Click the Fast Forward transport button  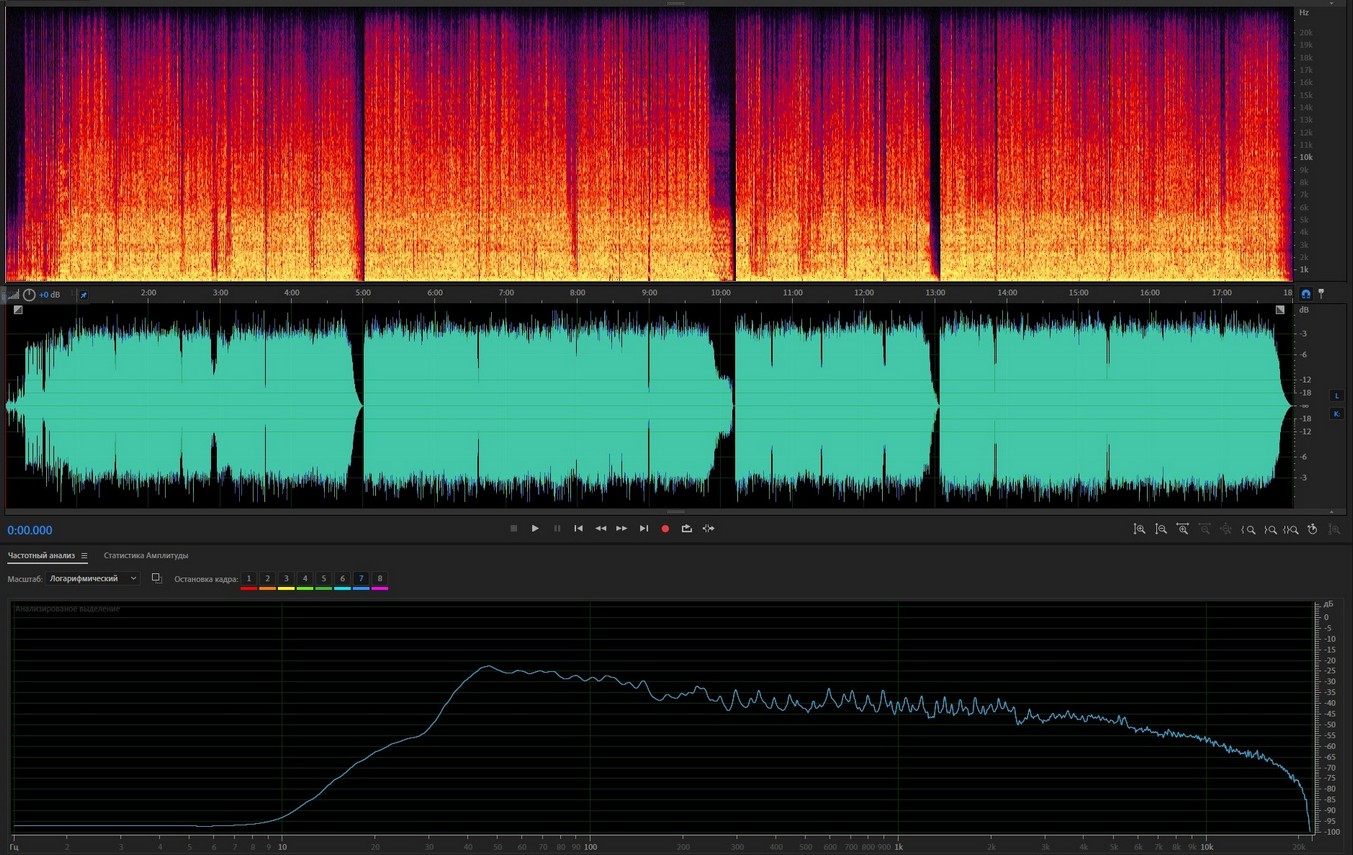pyautogui.click(x=622, y=528)
